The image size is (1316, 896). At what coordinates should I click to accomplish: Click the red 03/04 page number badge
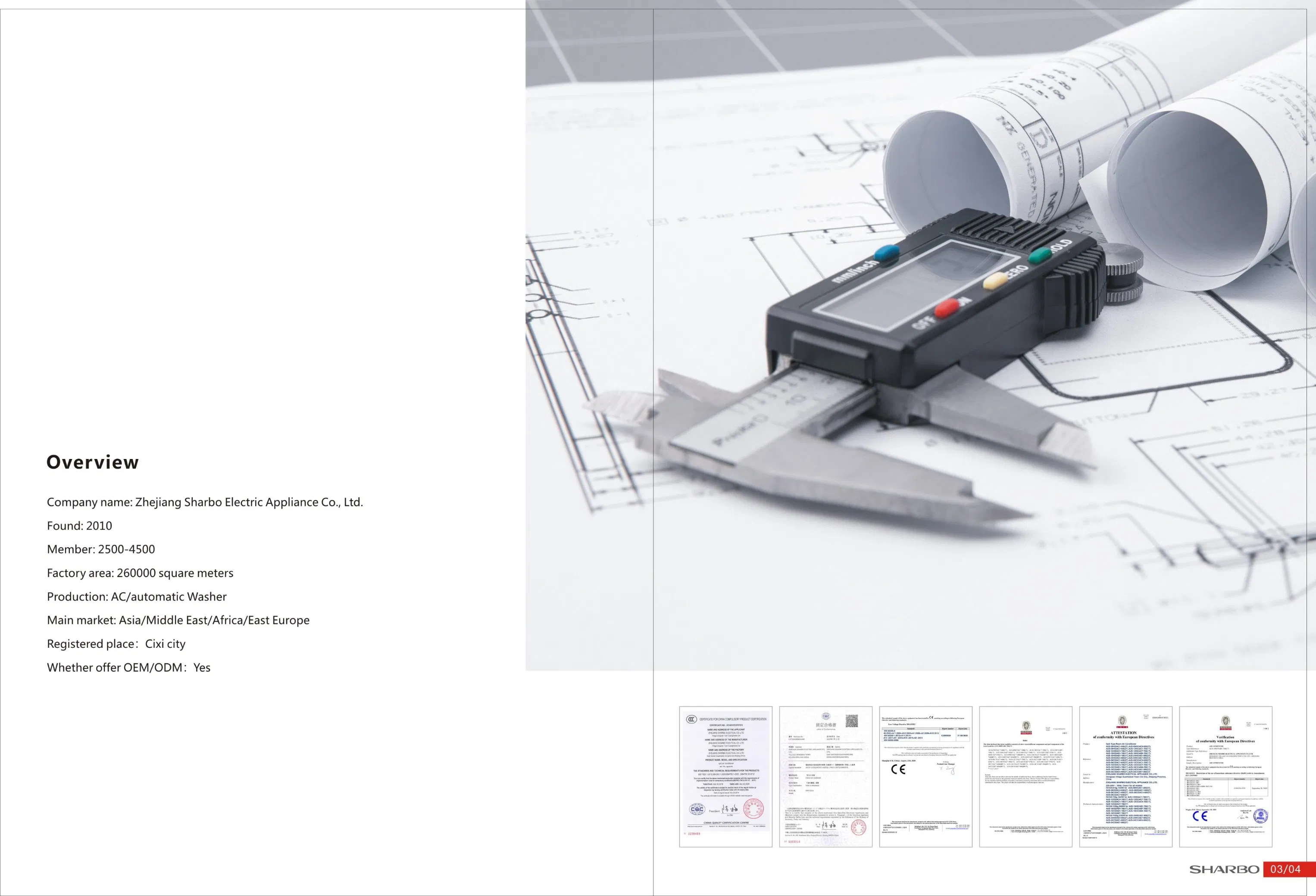tap(1289, 869)
